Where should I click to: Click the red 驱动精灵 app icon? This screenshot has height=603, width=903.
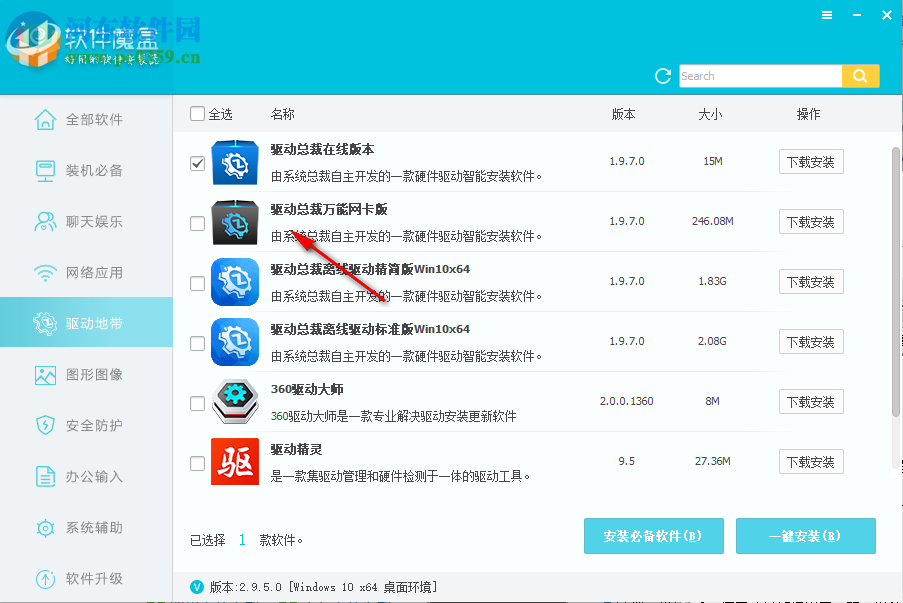[x=235, y=462]
